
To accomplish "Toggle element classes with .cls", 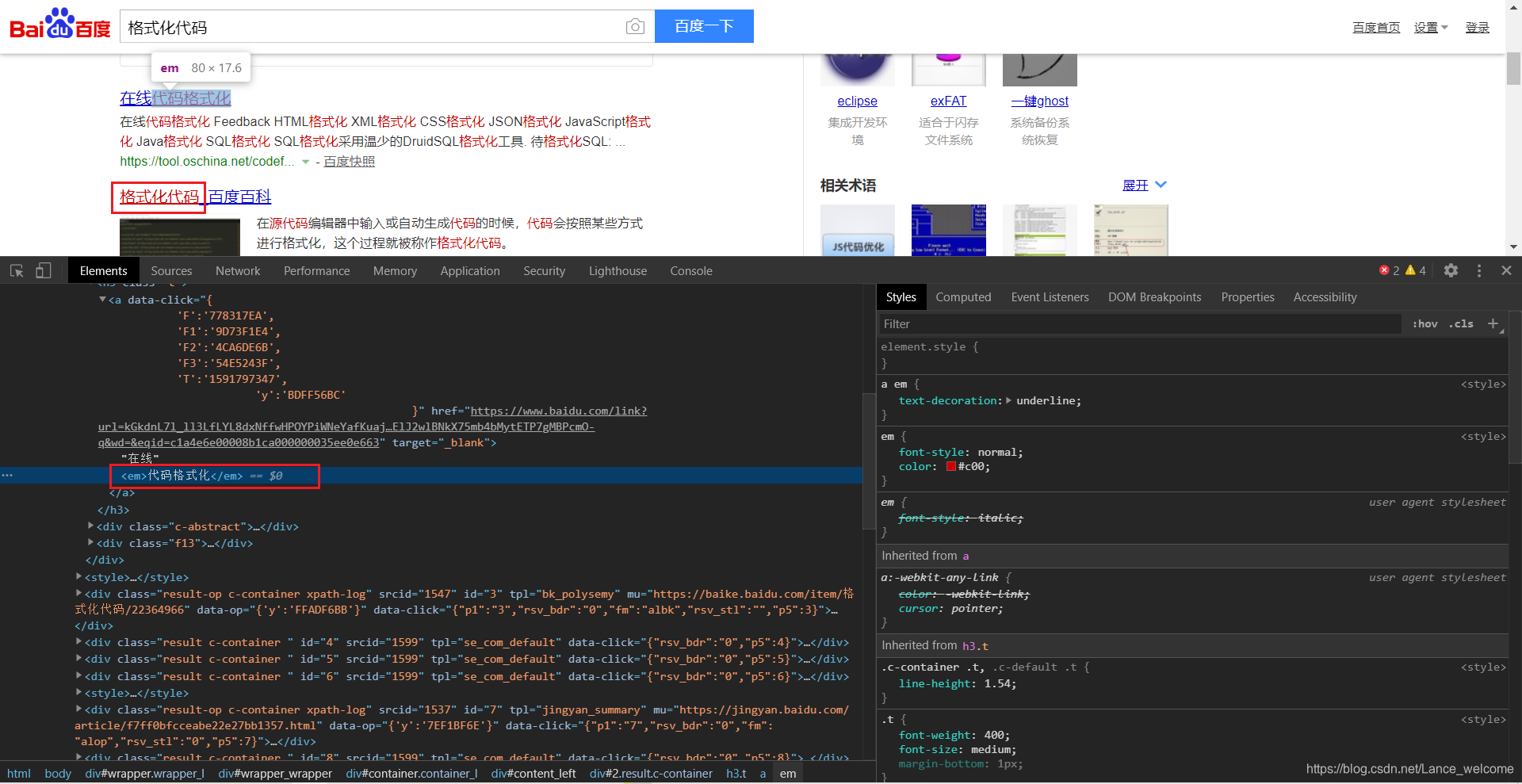I will [x=1460, y=323].
